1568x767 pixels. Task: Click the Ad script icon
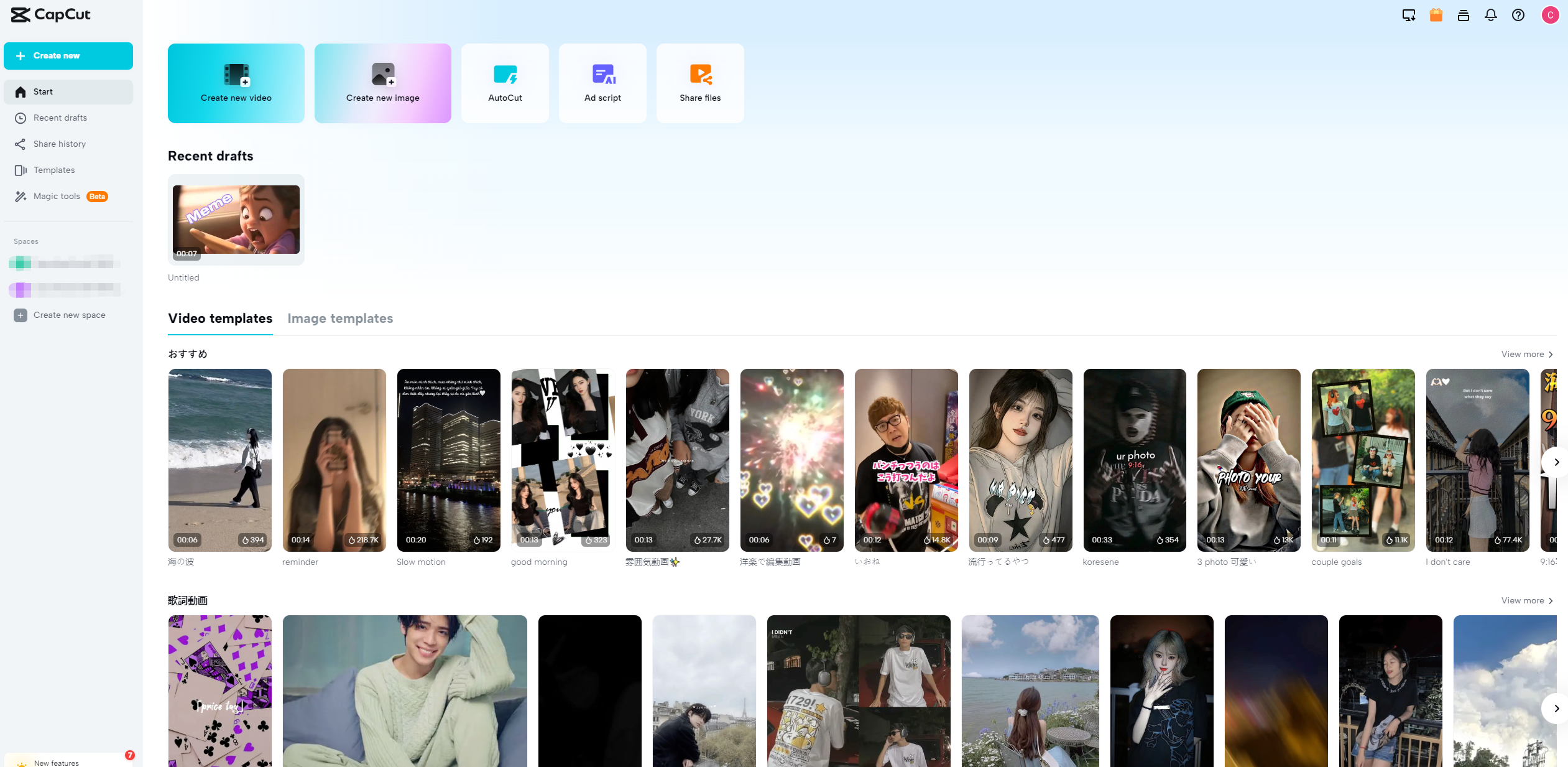602,82
